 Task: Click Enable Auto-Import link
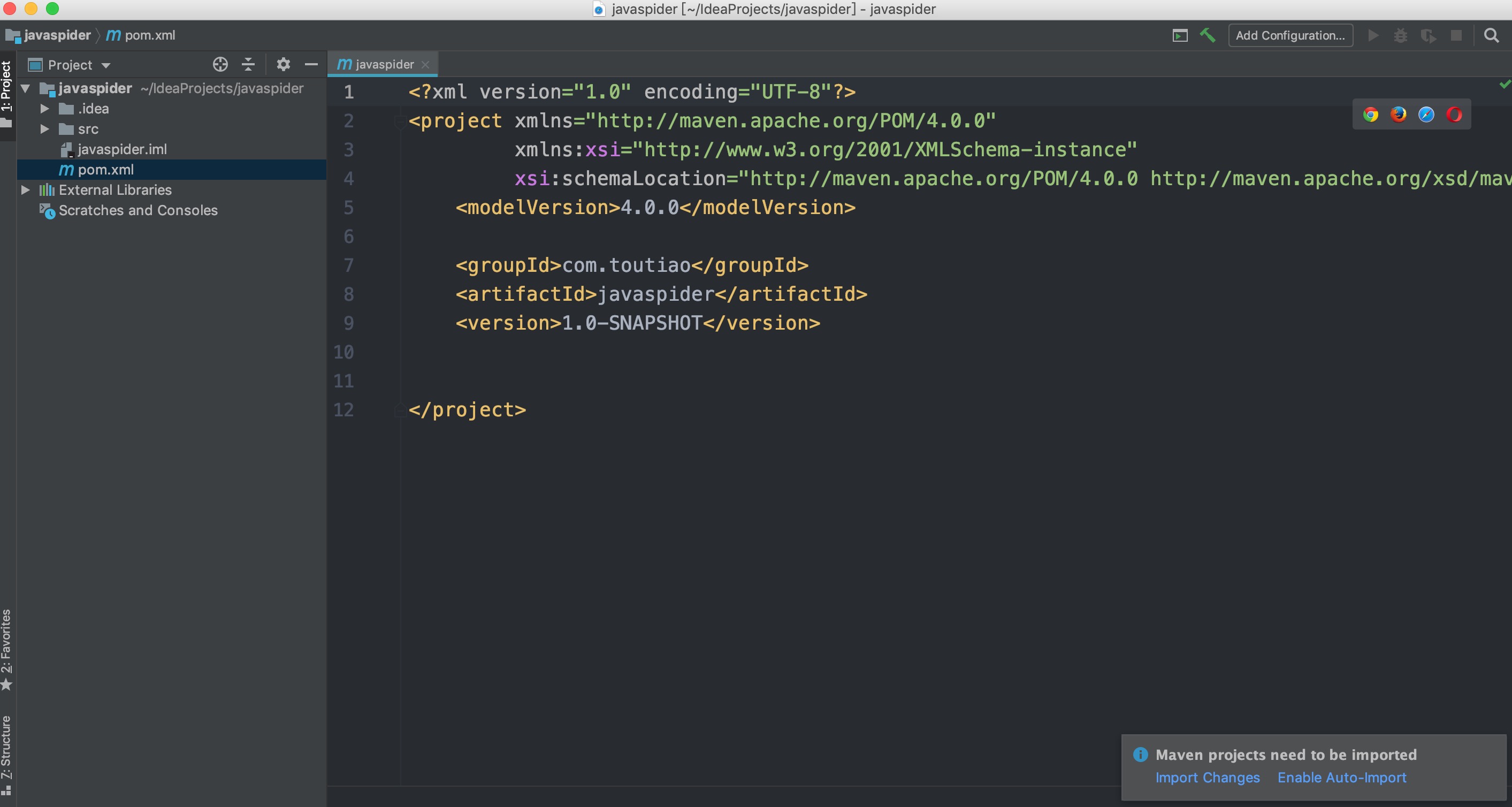[x=1342, y=777]
